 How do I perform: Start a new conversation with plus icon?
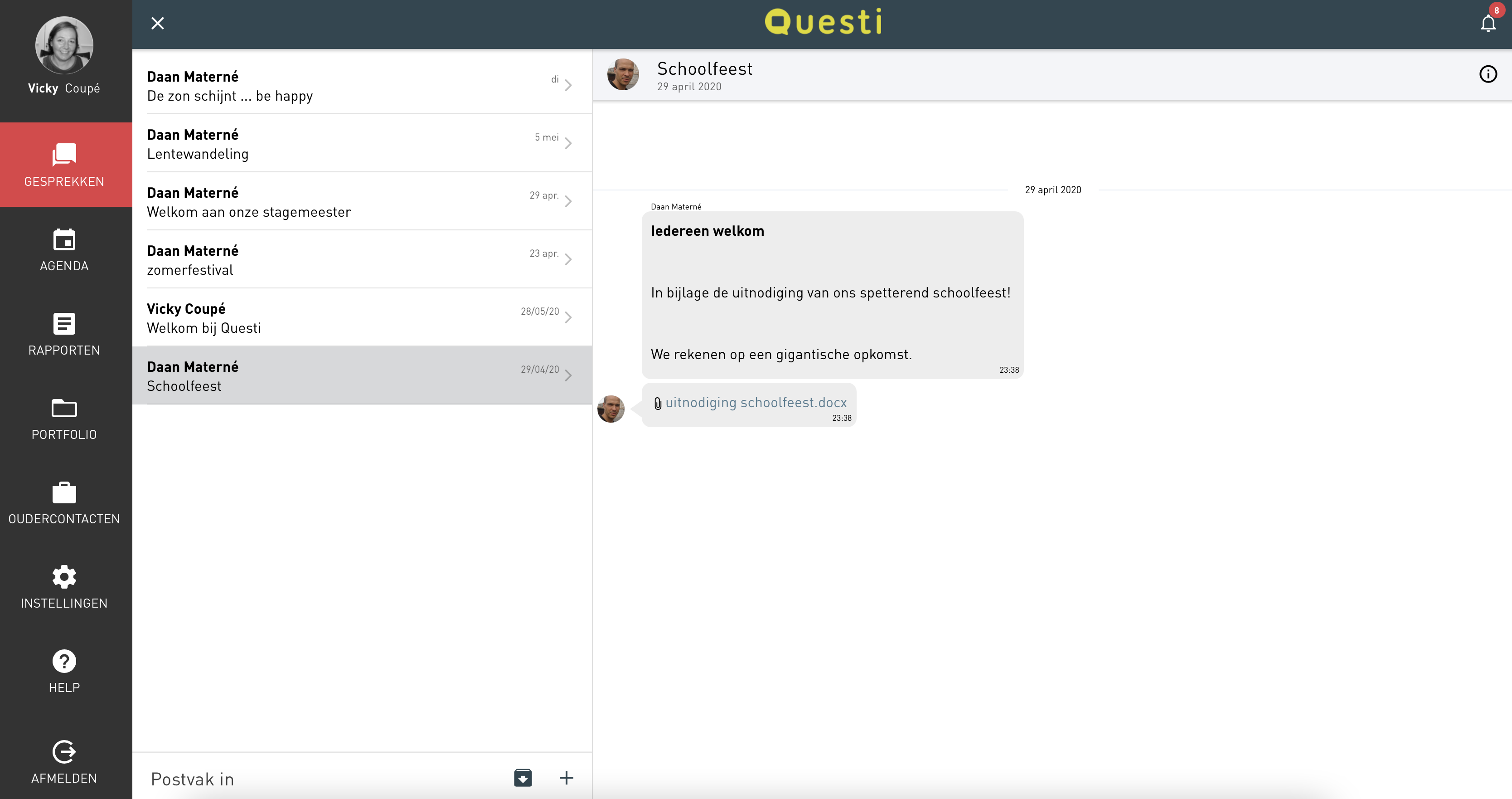click(567, 778)
